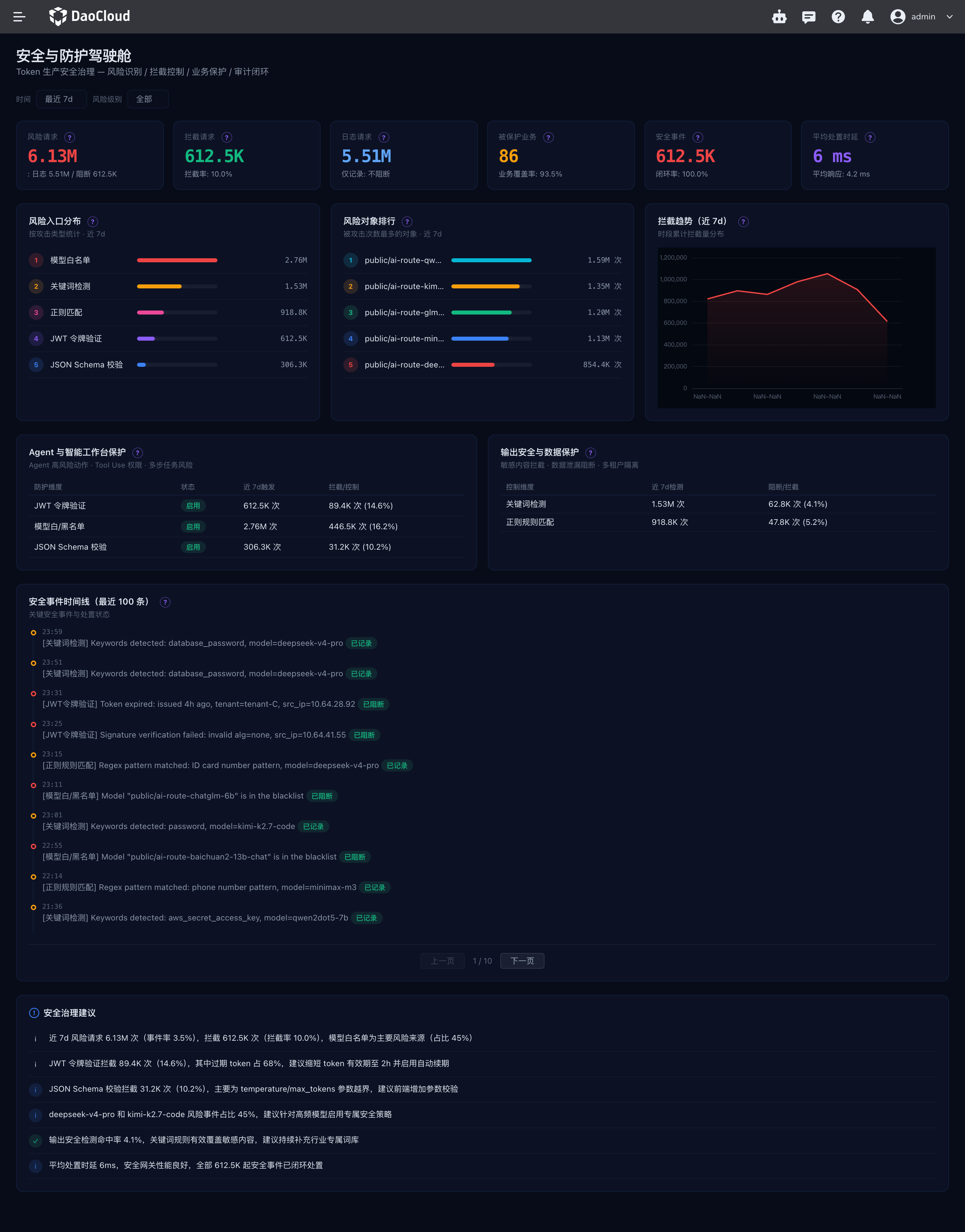The width and height of the screenshot is (965, 1232).
Task: Show help tooltip for 拦截趋势
Action: (x=743, y=221)
